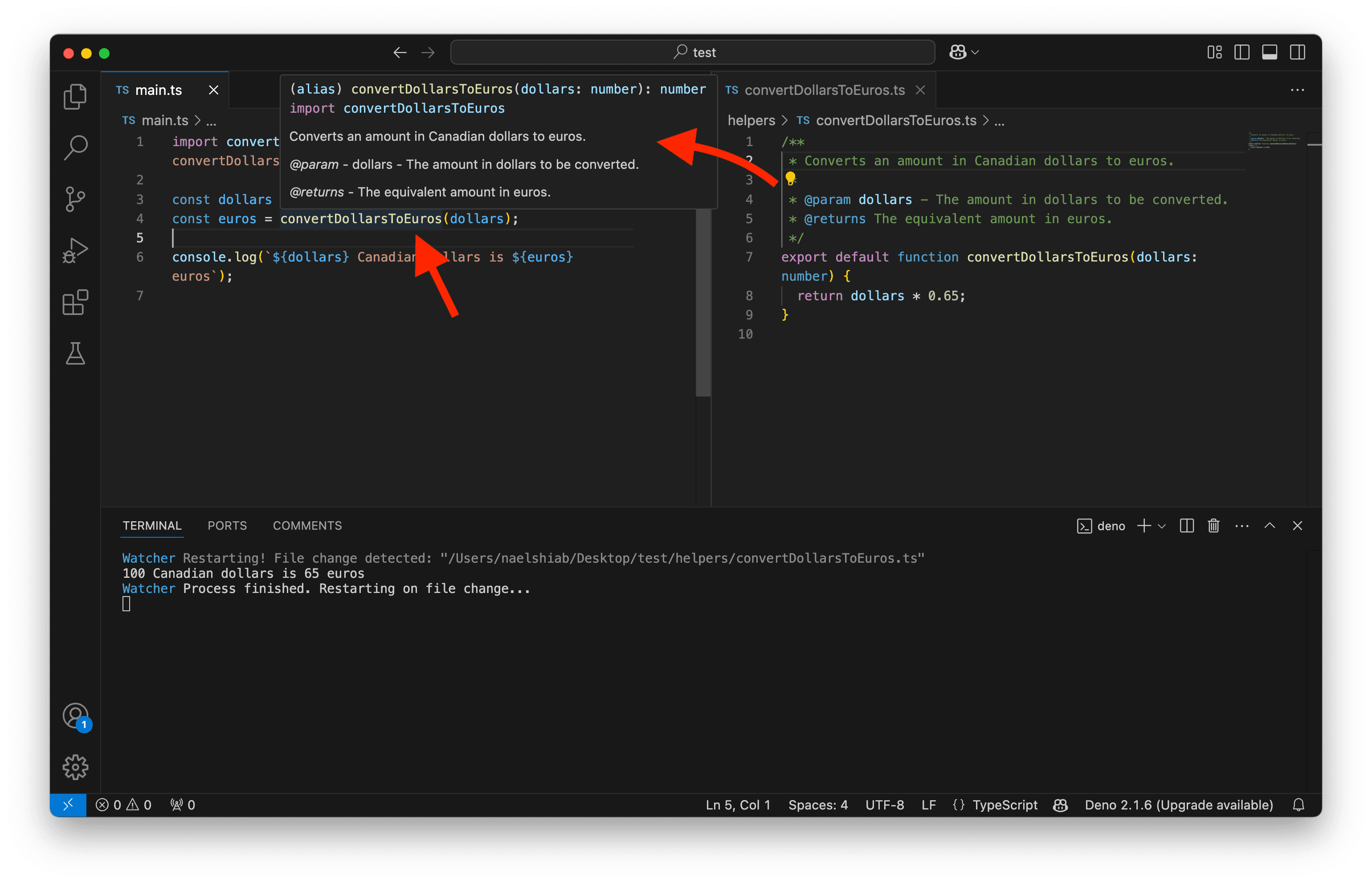1372x883 pixels.
Task: Click terminal output '100 Canadian dollars is 65 euros'
Action: (x=243, y=573)
